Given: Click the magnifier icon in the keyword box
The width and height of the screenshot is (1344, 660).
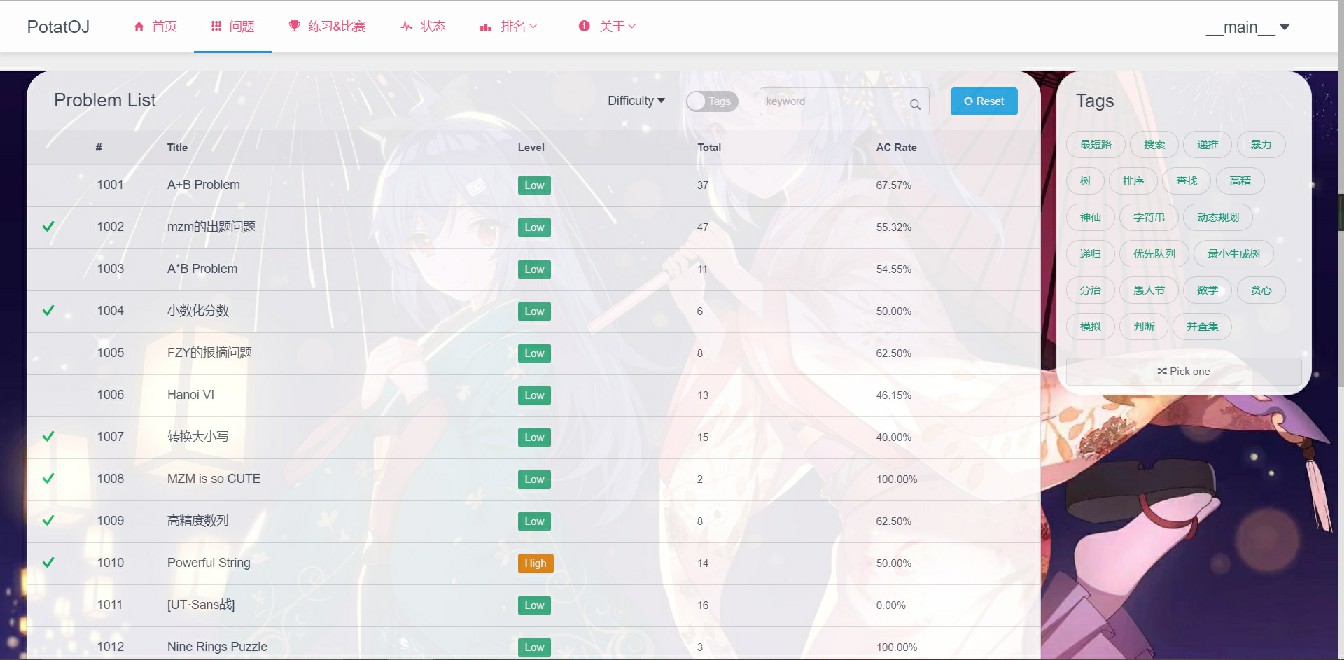Looking at the screenshot, I should coord(915,103).
